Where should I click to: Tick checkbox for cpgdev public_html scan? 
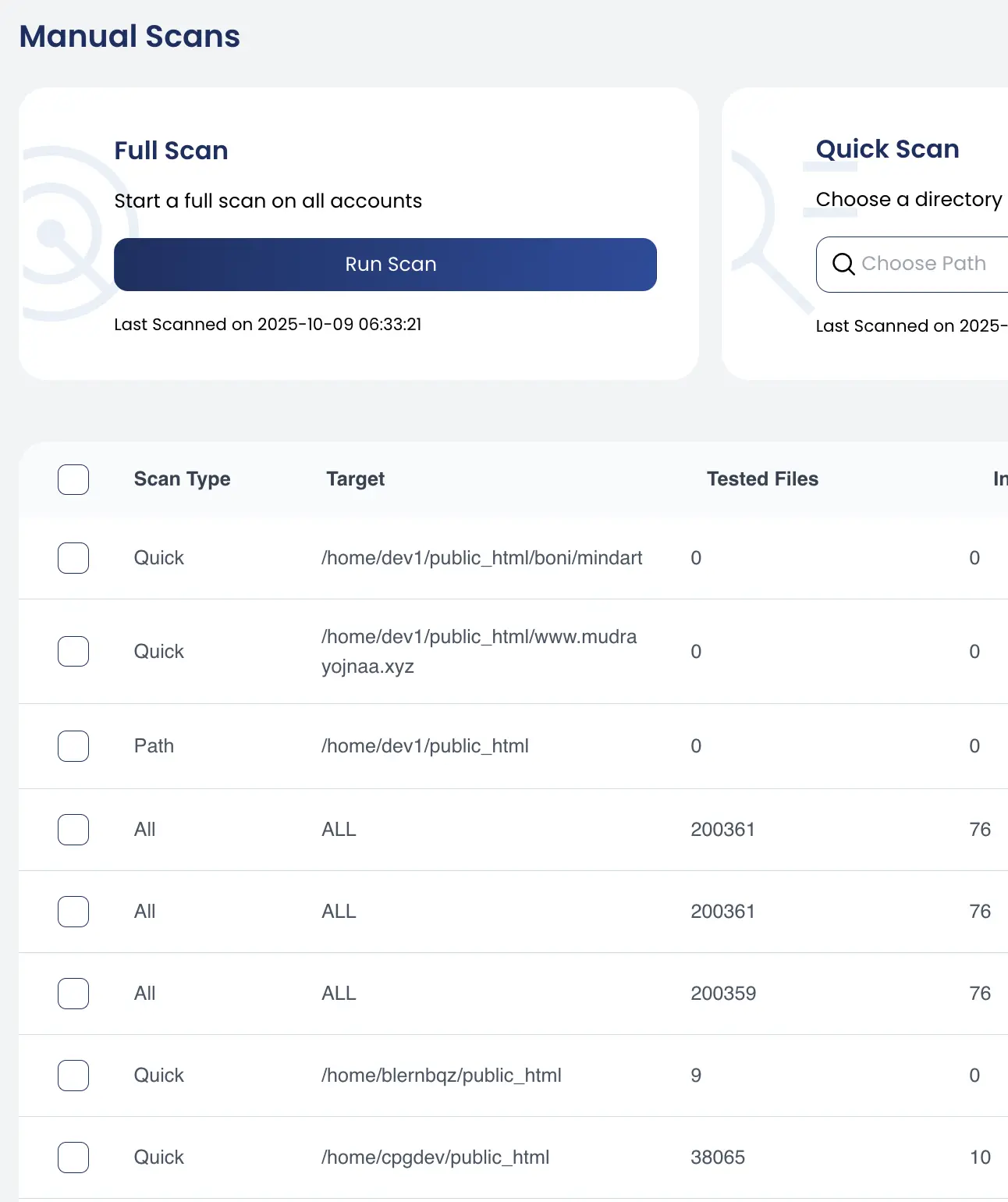click(73, 1158)
